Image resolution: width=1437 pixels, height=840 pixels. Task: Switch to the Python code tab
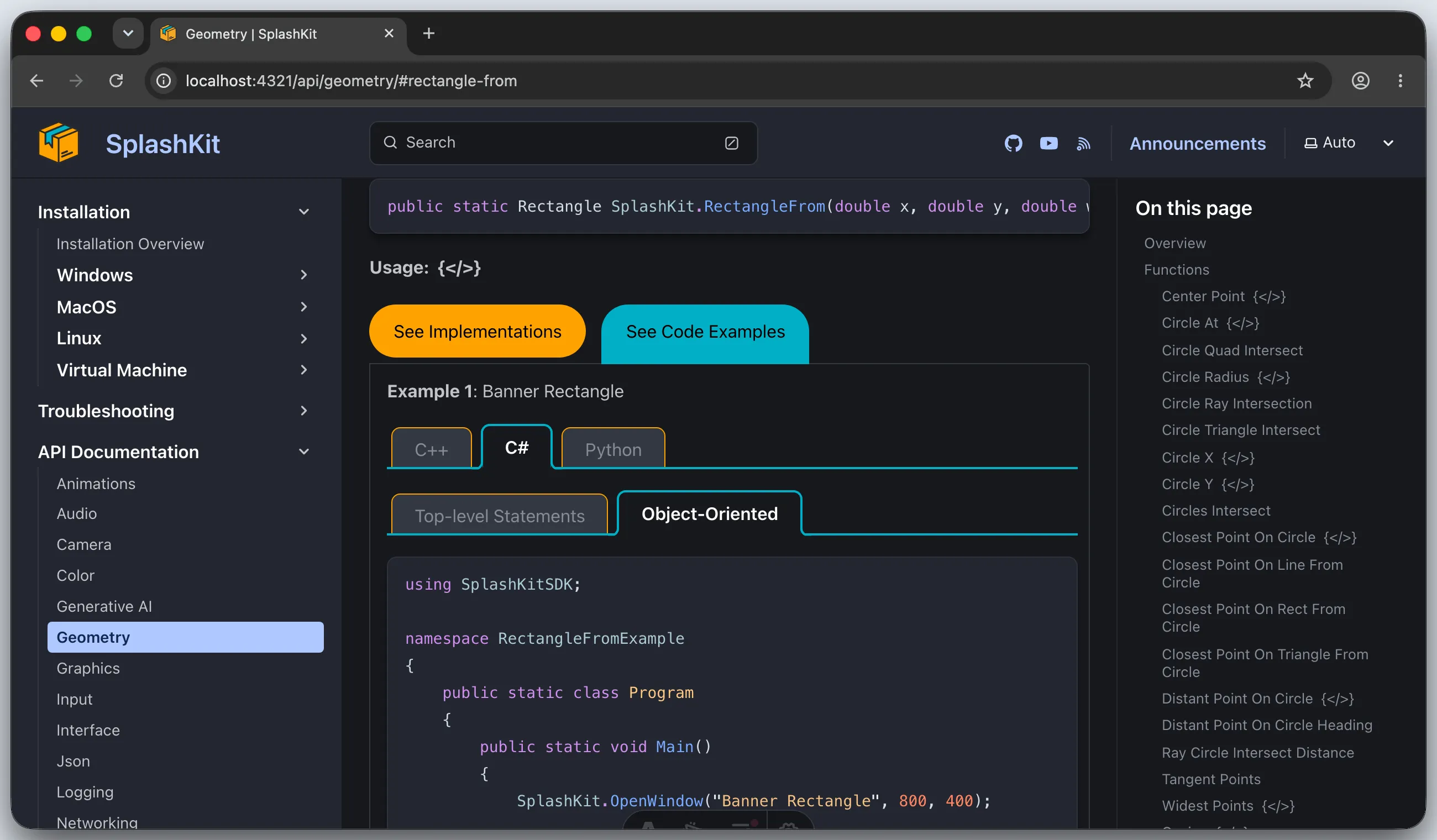613,449
